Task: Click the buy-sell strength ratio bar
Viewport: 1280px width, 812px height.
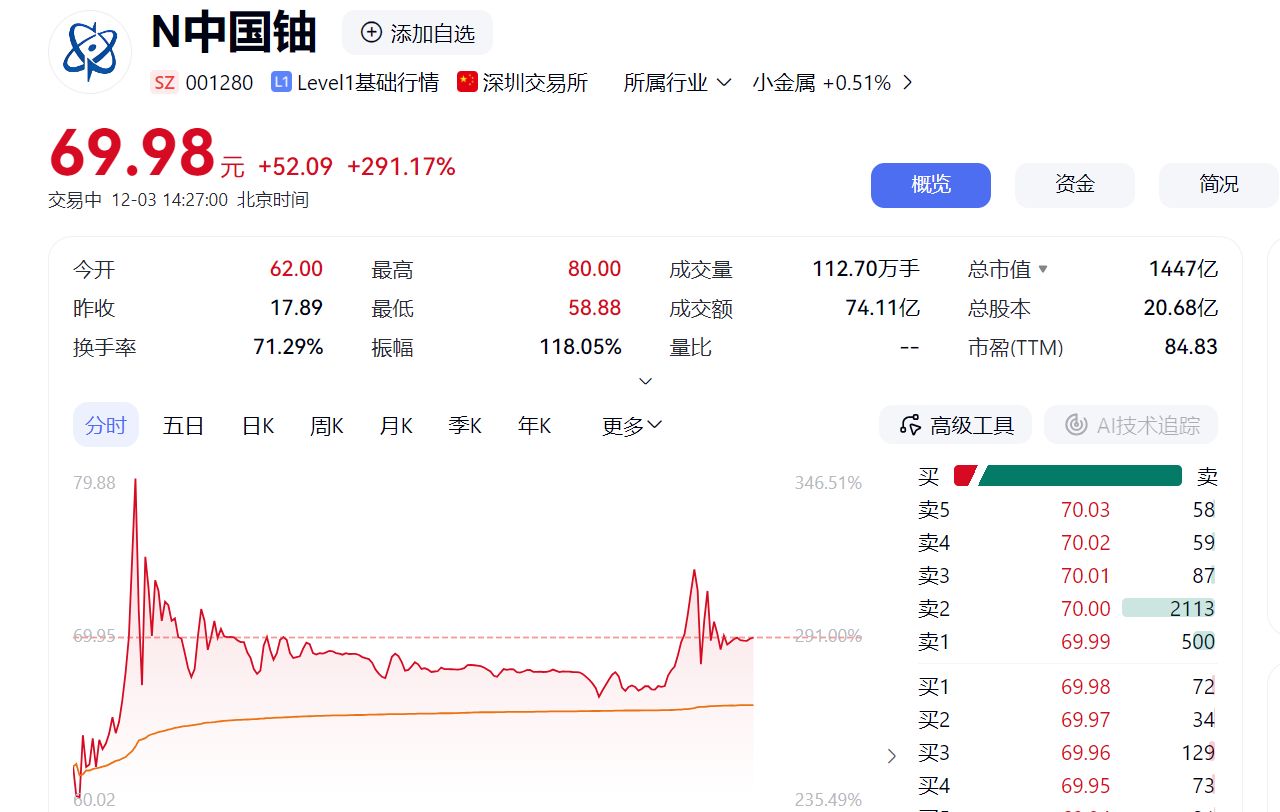Action: (1070, 476)
